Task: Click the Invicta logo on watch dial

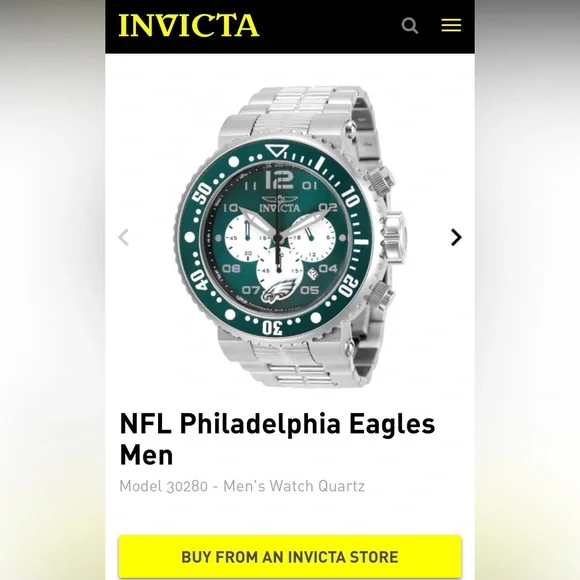Action: [x=280, y=205]
